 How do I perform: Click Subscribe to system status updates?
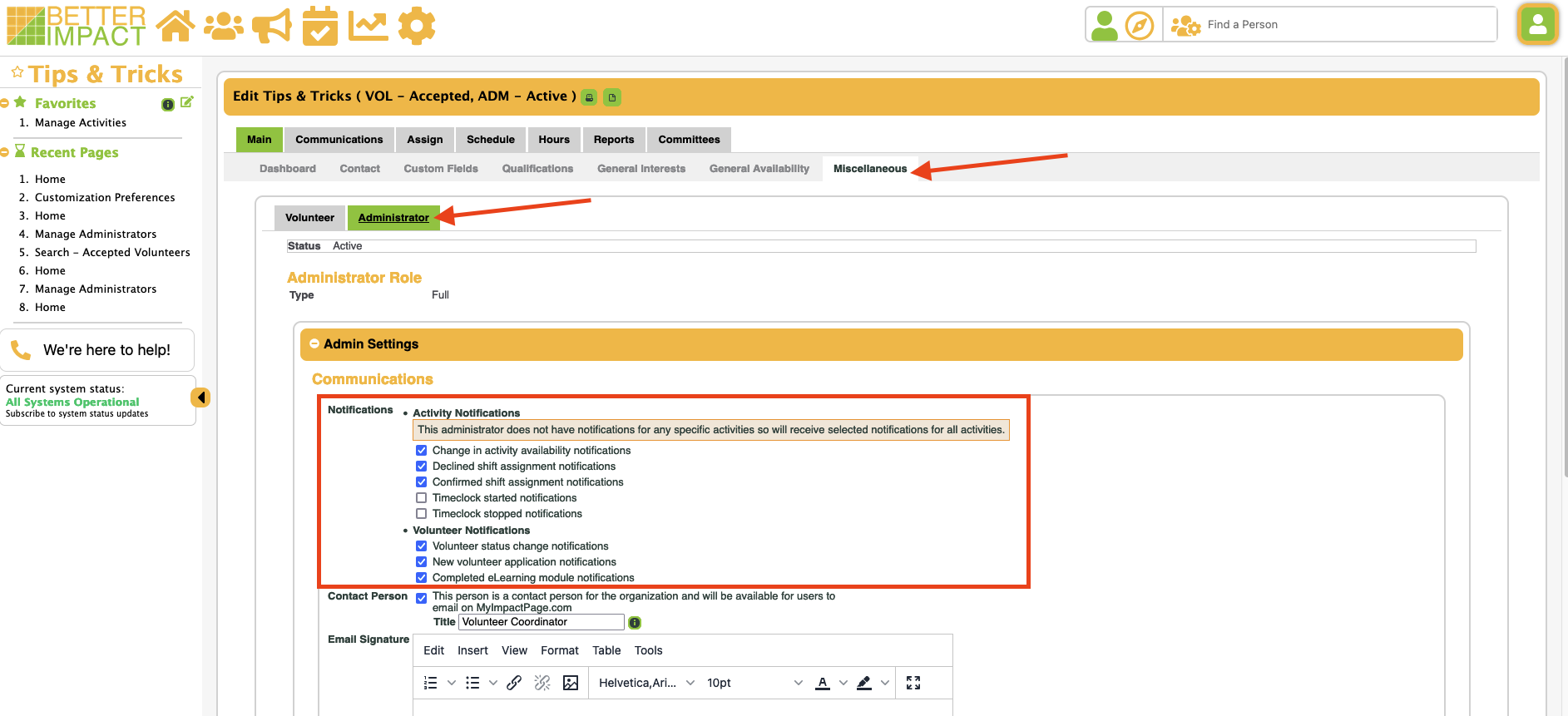[x=77, y=414]
